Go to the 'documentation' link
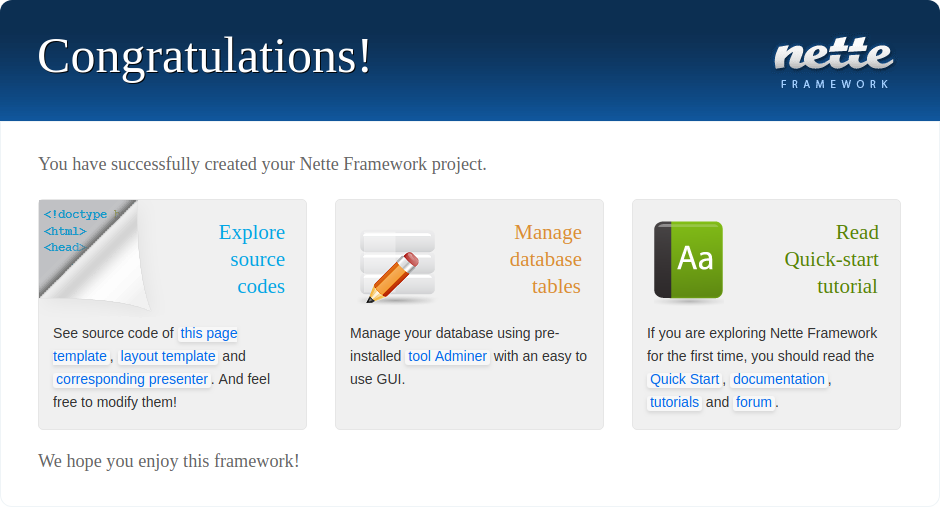Viewport: 940px width, 507px height. click(x=779, y=379)
